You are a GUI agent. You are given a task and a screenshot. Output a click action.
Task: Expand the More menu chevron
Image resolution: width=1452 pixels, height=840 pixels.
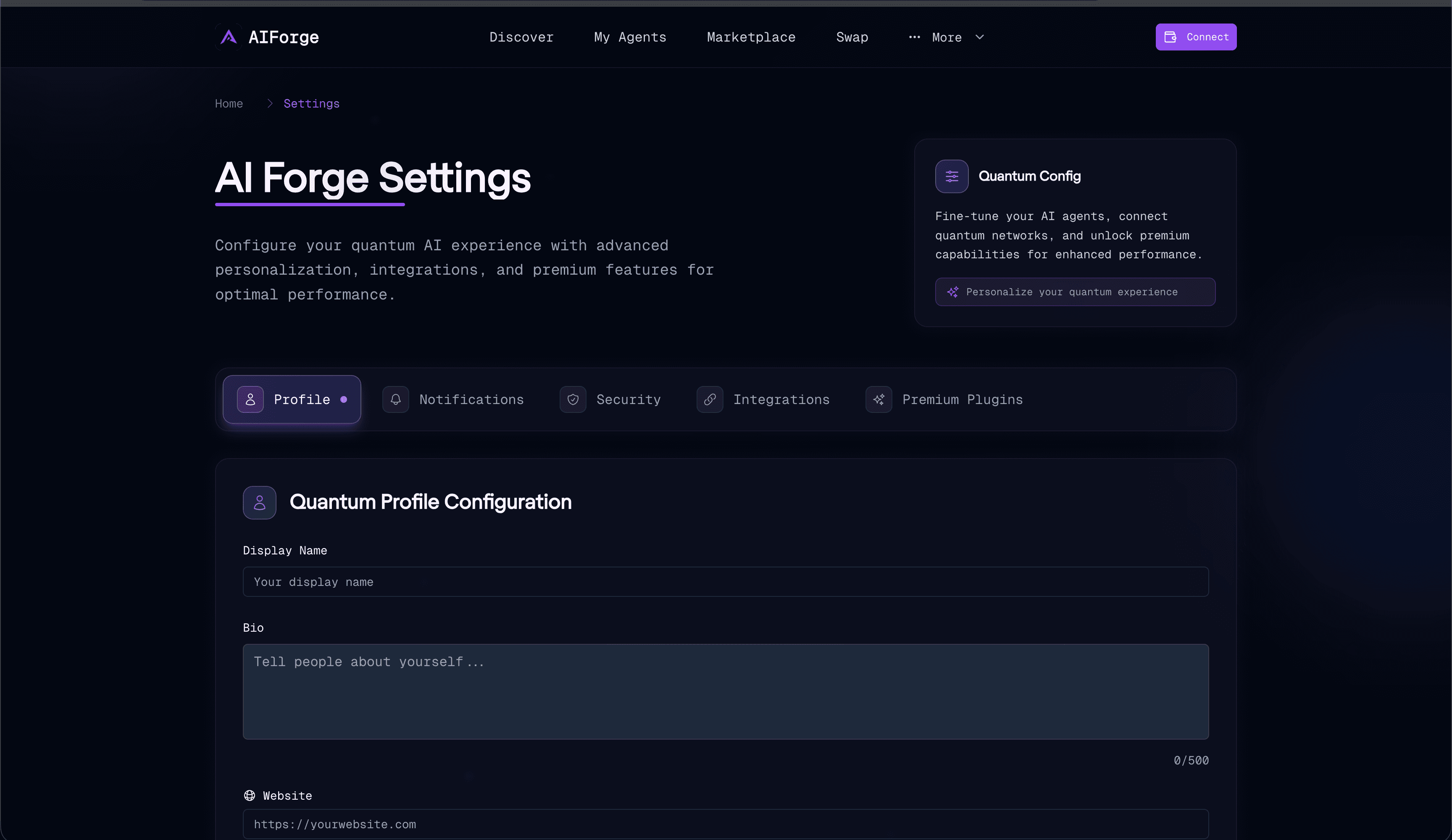pos(979,37)
